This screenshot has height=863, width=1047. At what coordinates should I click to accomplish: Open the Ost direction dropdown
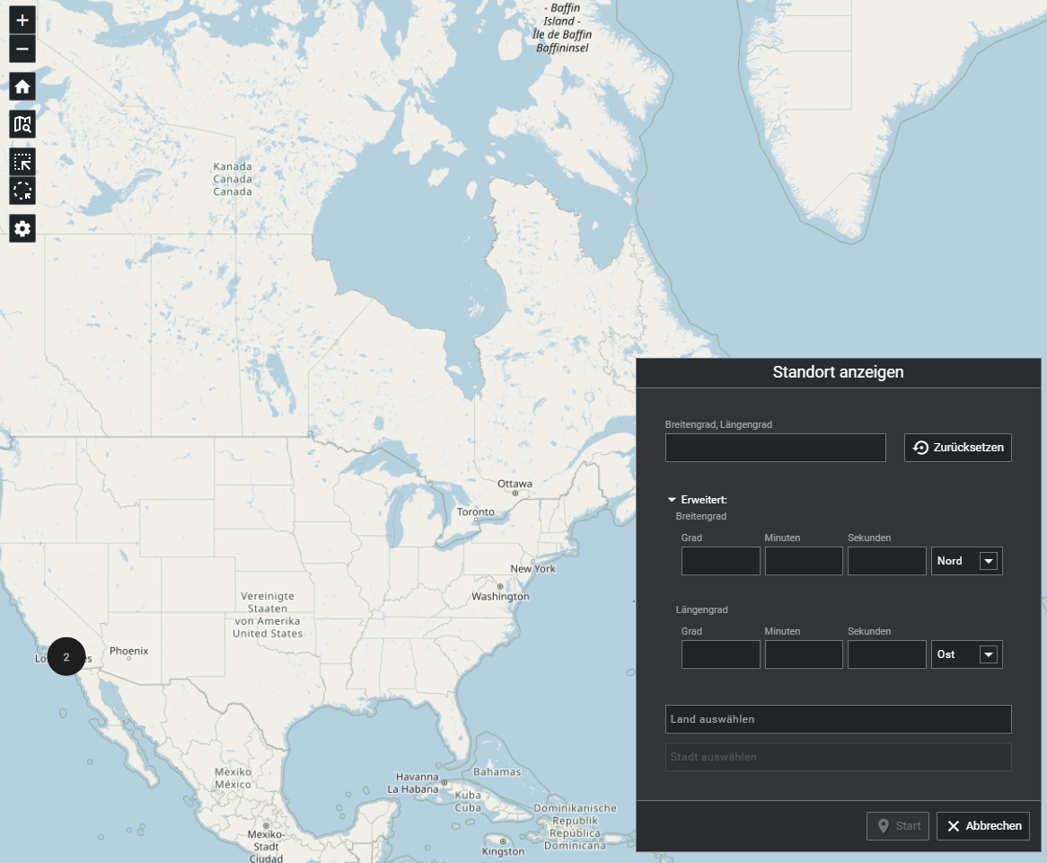click(x=967, y=655)
